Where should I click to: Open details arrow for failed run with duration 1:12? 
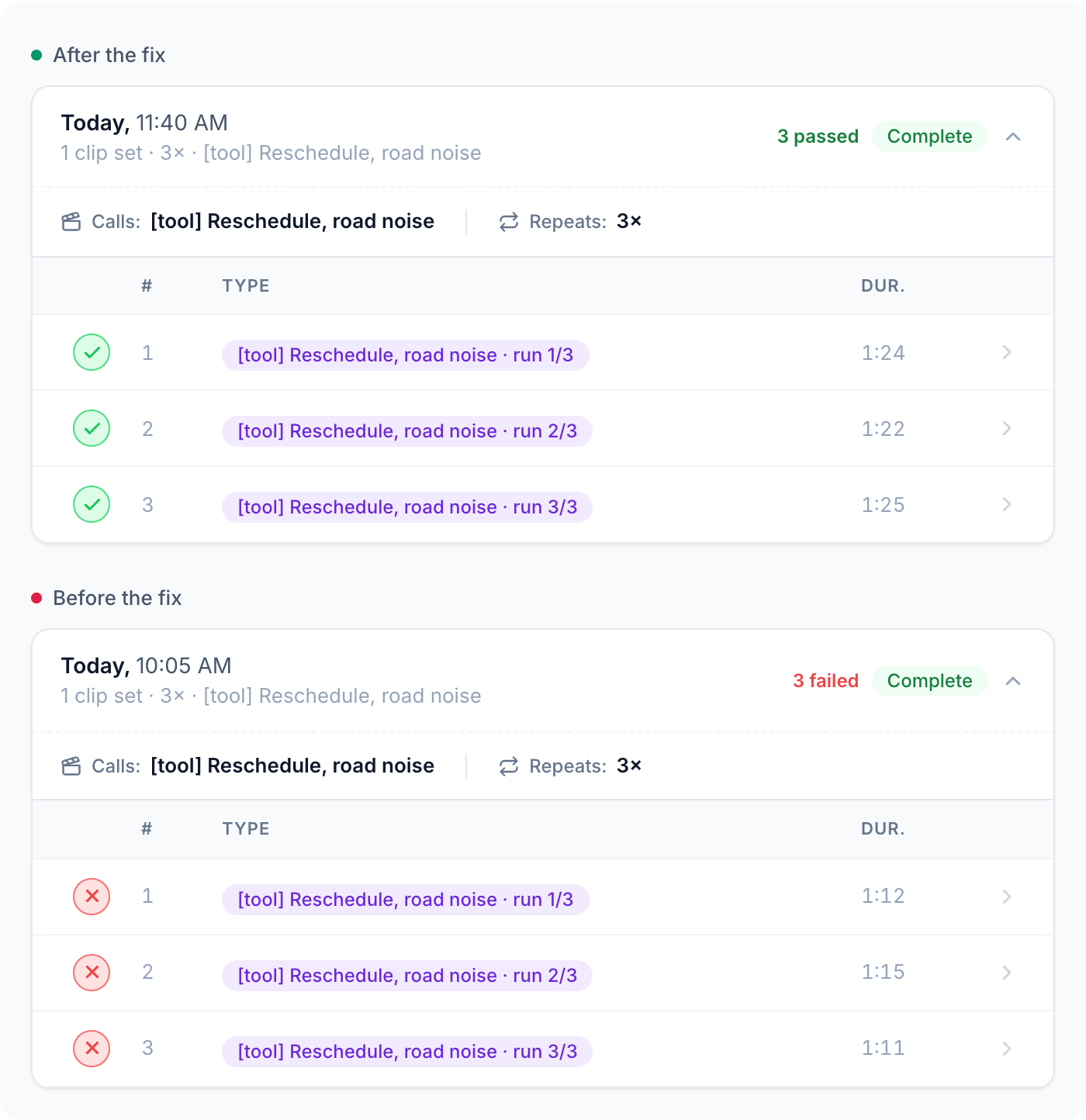click(1007, 897)
